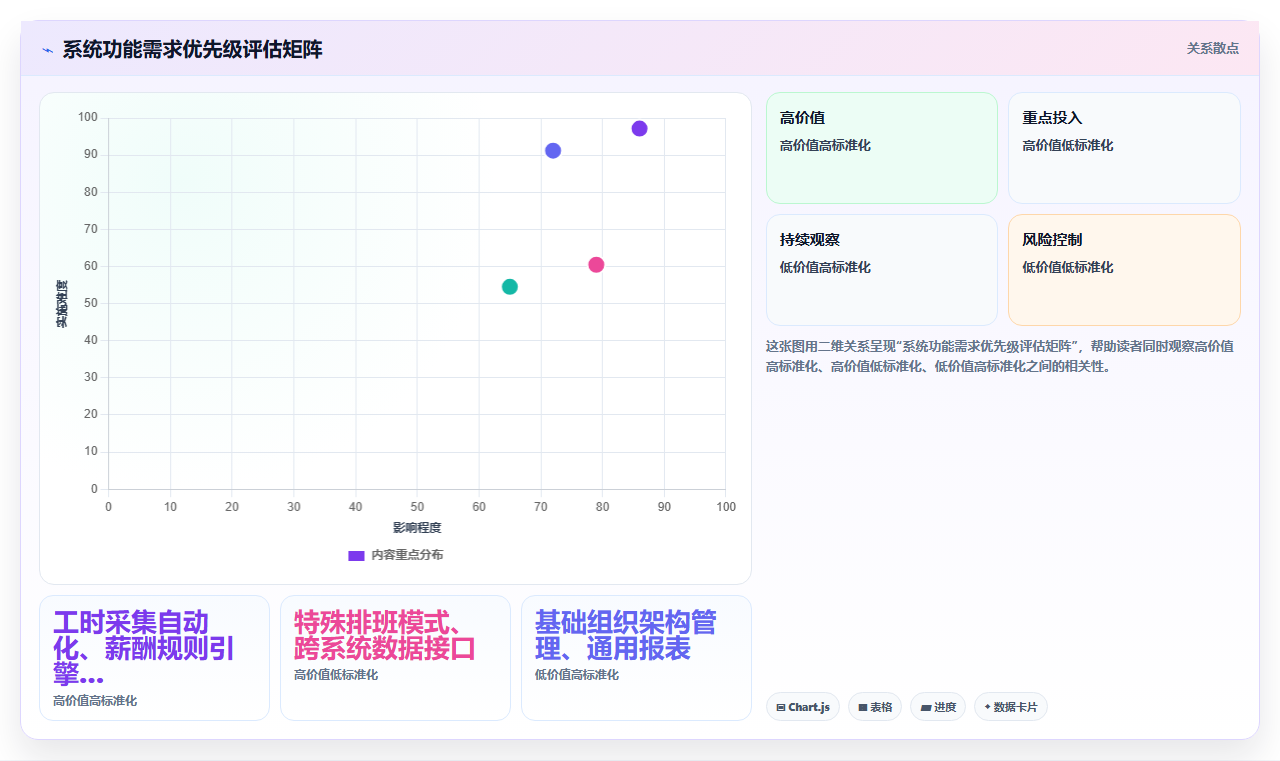Click the purple data point at top right
This screenshot has width=1280, height=761.
click(639, 128)
